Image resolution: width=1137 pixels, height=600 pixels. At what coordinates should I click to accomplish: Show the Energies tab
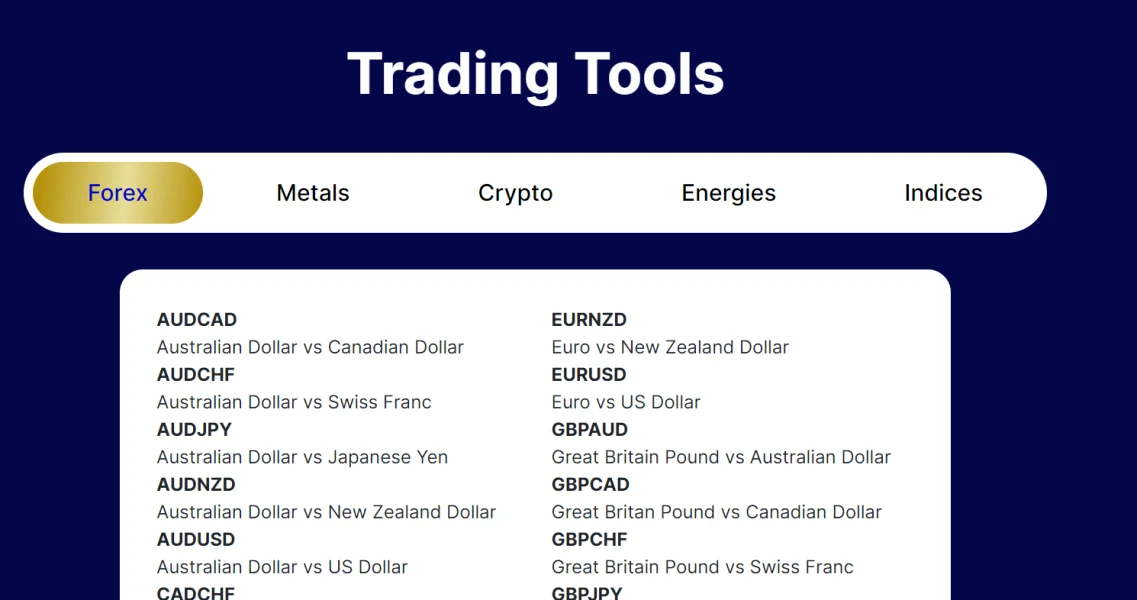point(728,193)
